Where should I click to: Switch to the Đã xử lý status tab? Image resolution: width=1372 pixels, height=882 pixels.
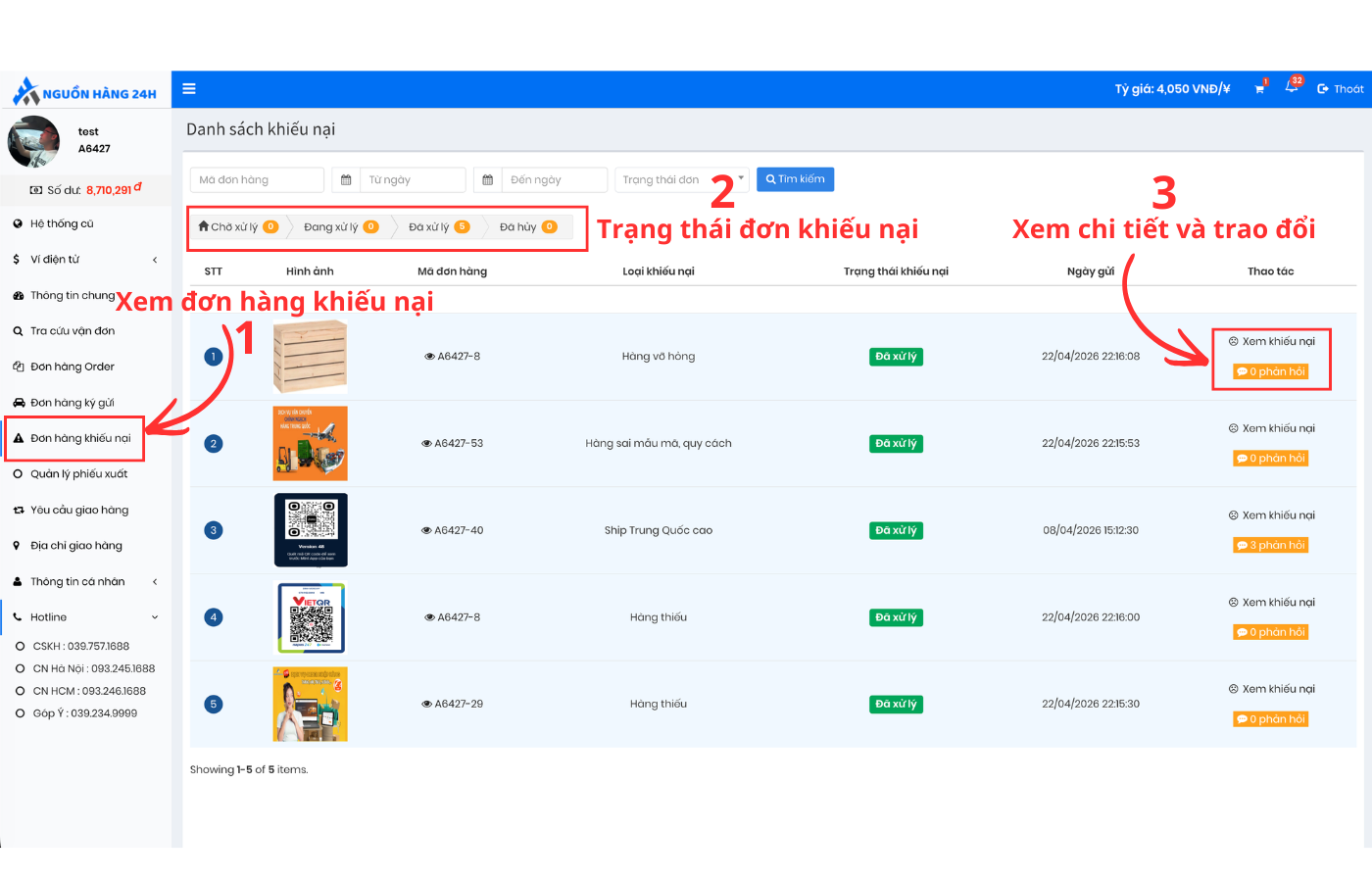437,227
